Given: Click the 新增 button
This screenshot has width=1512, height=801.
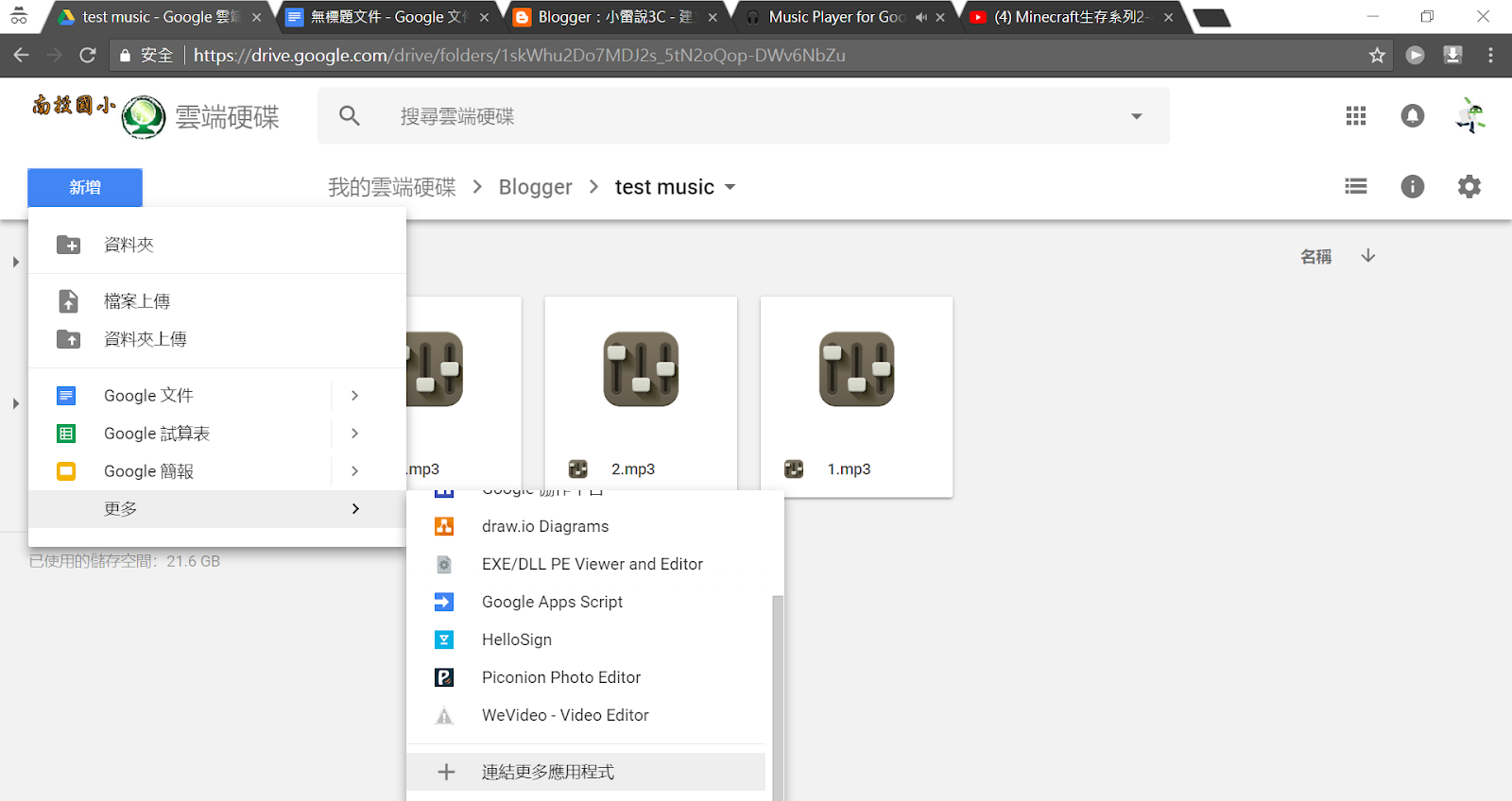Looking at the screenshot, I should (x=85, y=187).
